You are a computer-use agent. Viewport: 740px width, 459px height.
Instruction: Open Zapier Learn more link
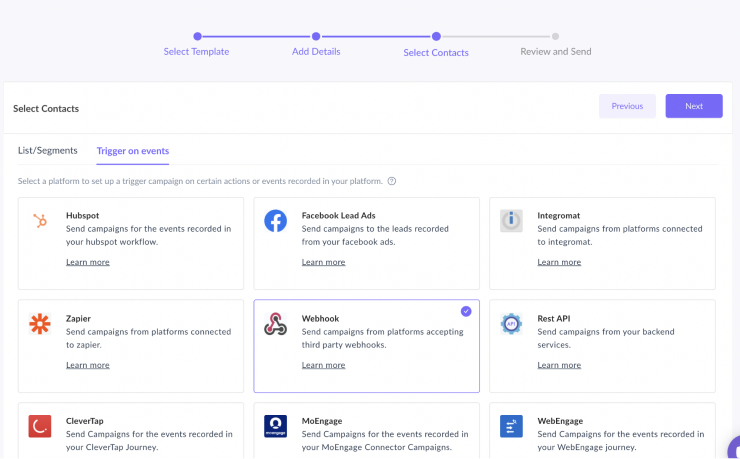[x=88, y=365]
